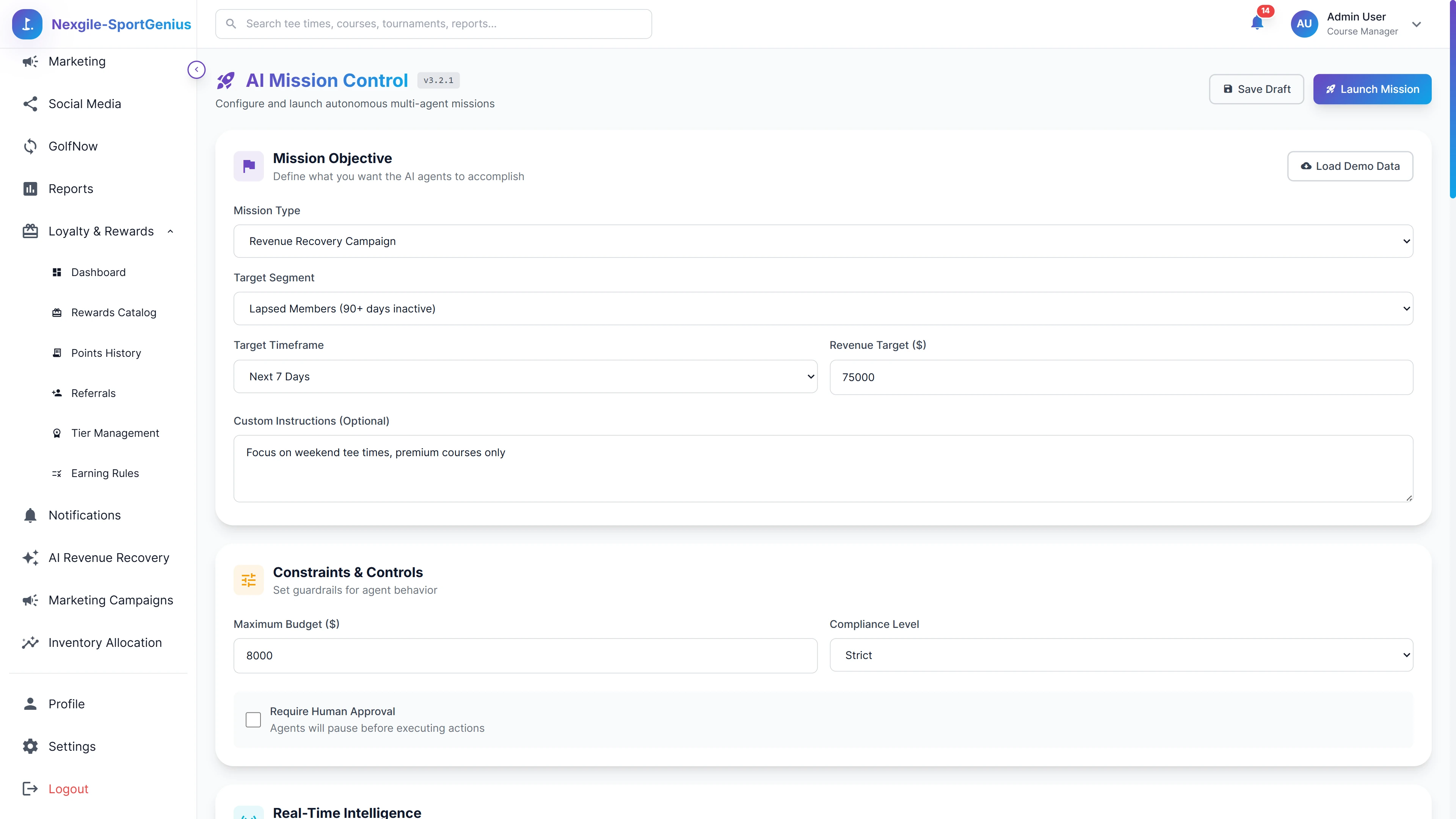Click the Launch Mission button

[x=1372, y=89]
